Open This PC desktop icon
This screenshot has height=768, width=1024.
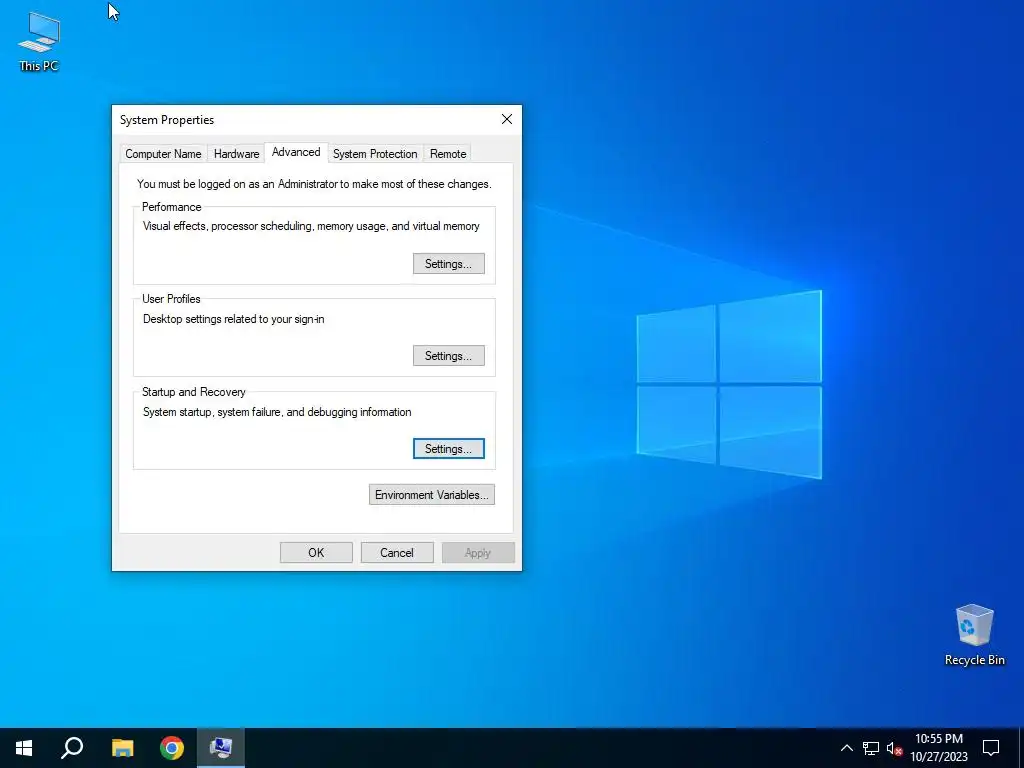tap(39, 41)
